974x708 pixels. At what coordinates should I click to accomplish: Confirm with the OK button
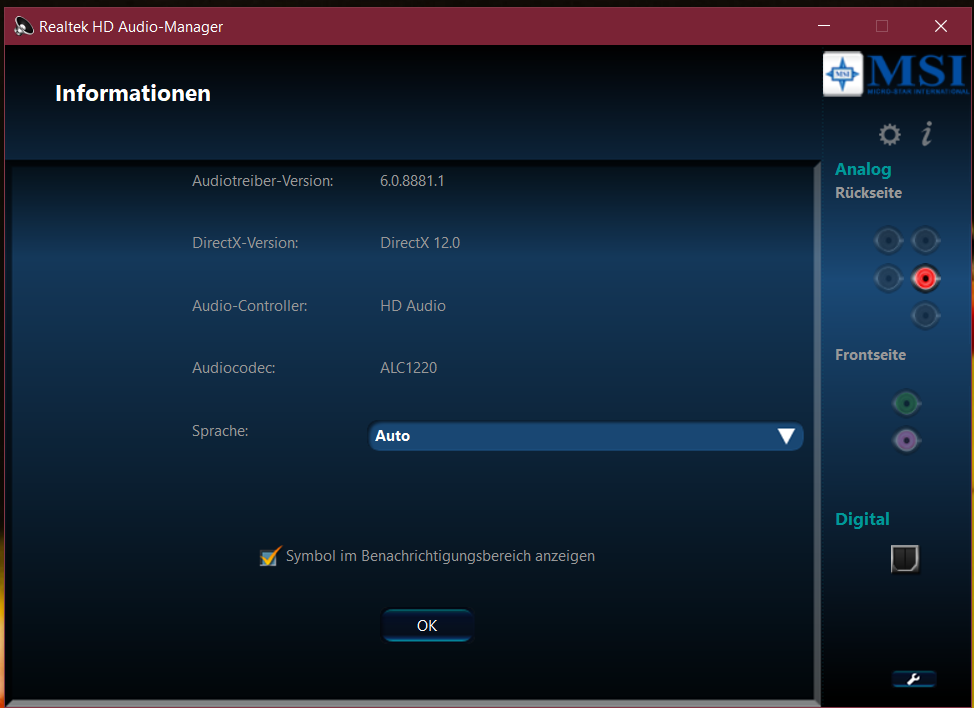pos(427,625)
